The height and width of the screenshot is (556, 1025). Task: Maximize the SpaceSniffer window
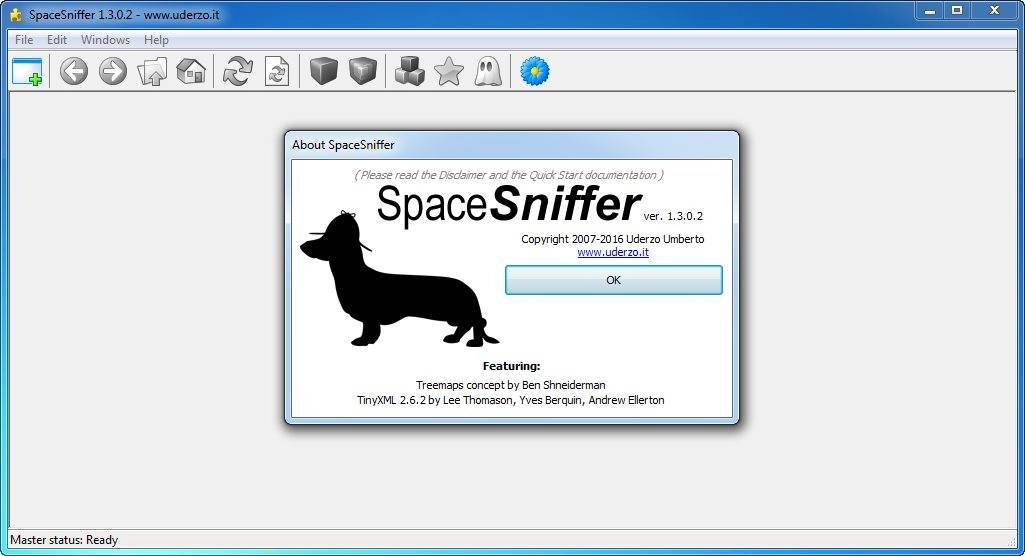coord(957,10)
